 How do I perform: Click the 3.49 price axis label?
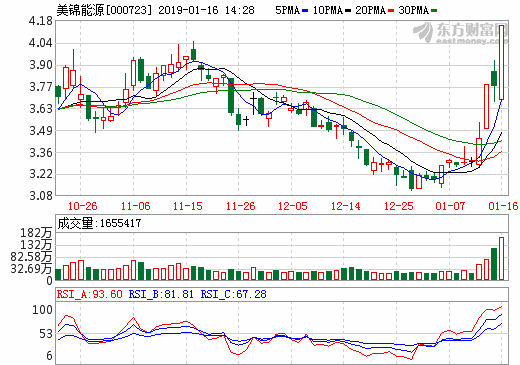[41, 131]
